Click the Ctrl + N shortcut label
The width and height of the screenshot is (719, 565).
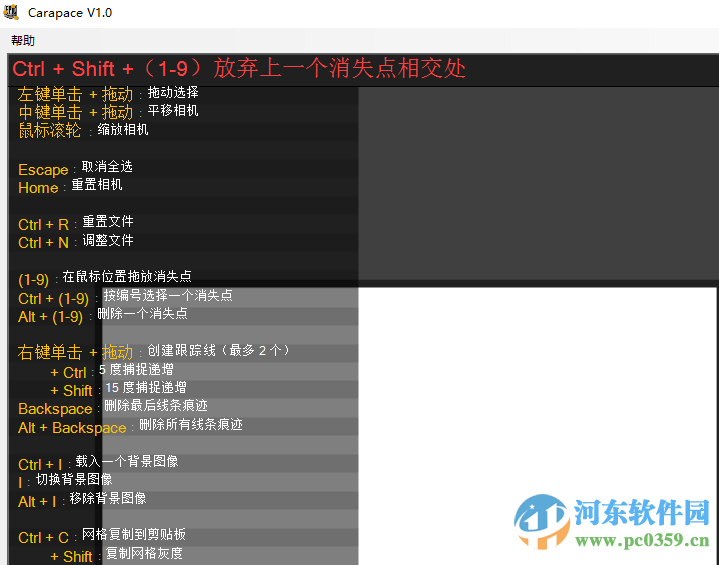click(x=44, y=243)
